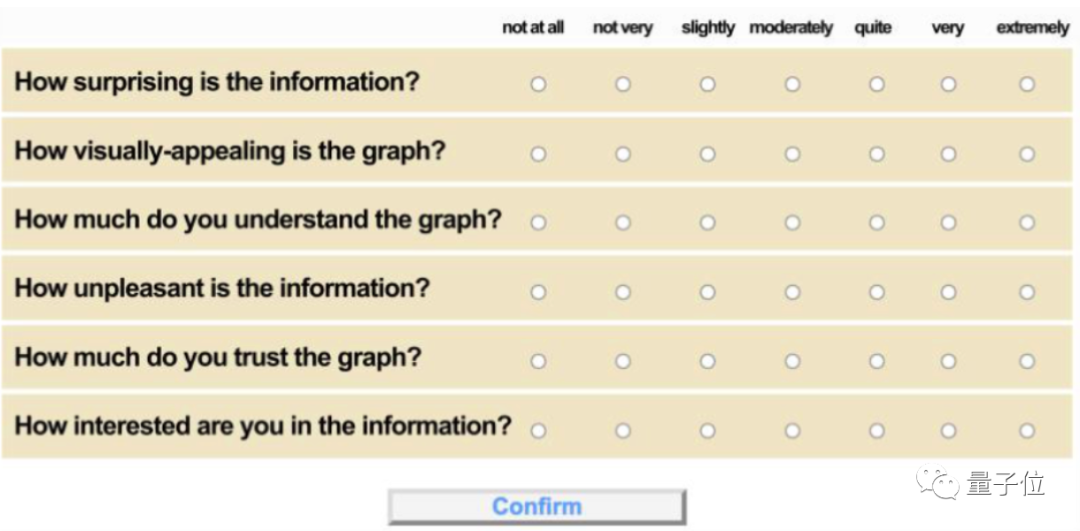Rate surprising information as 'not at all'
The image size is (1080, 531).
[538, 84]
